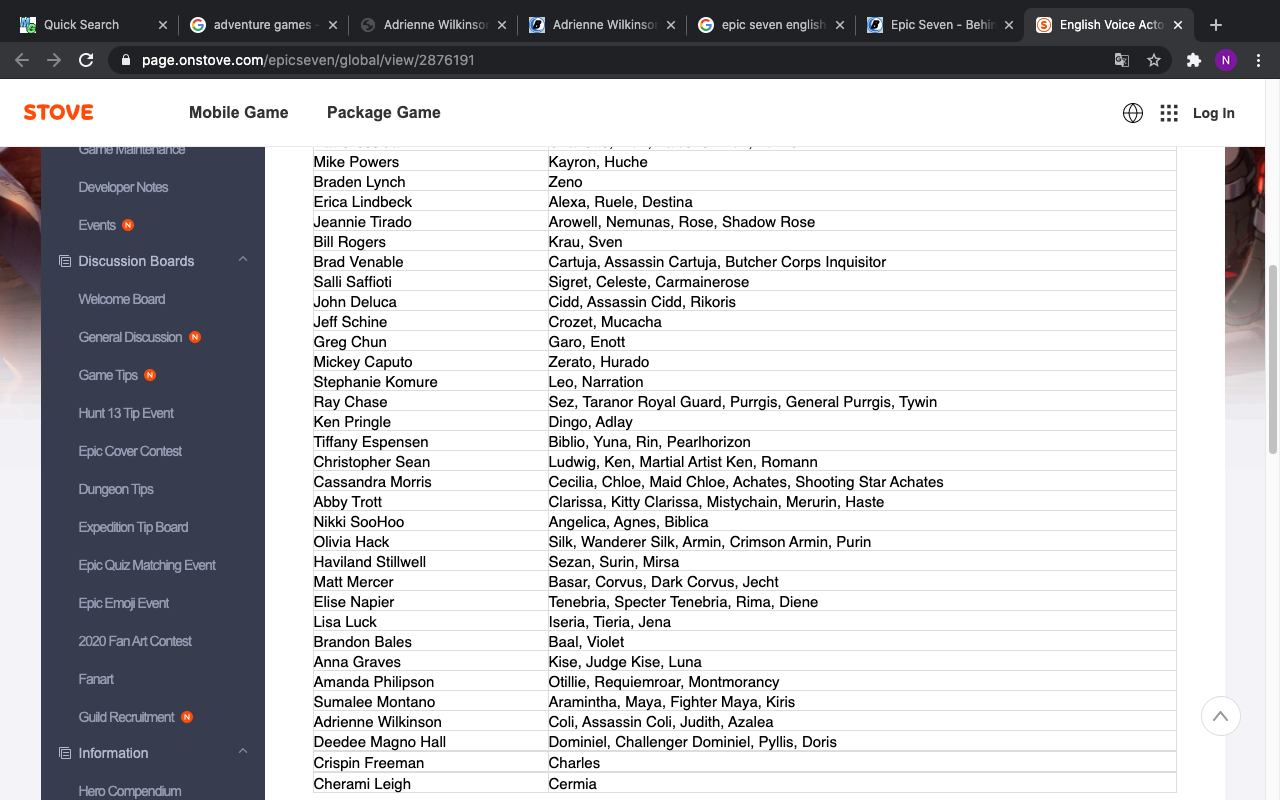Image resolution: width=1280 pixels, height=800 pixels.
Task: Click the Google Translate icon in address bar
Action: click(x=1122, y=60)
